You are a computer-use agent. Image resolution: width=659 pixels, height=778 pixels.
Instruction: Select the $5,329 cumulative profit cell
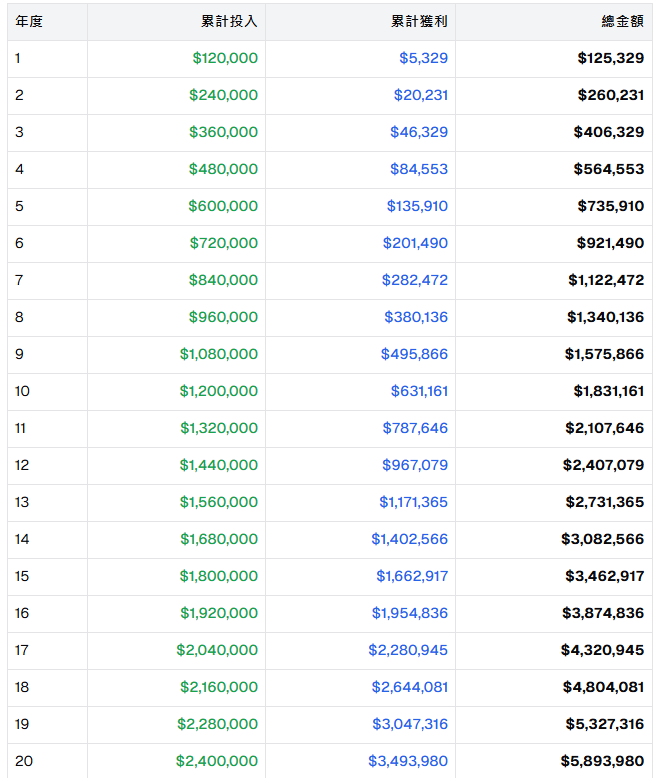pos(423,58)
